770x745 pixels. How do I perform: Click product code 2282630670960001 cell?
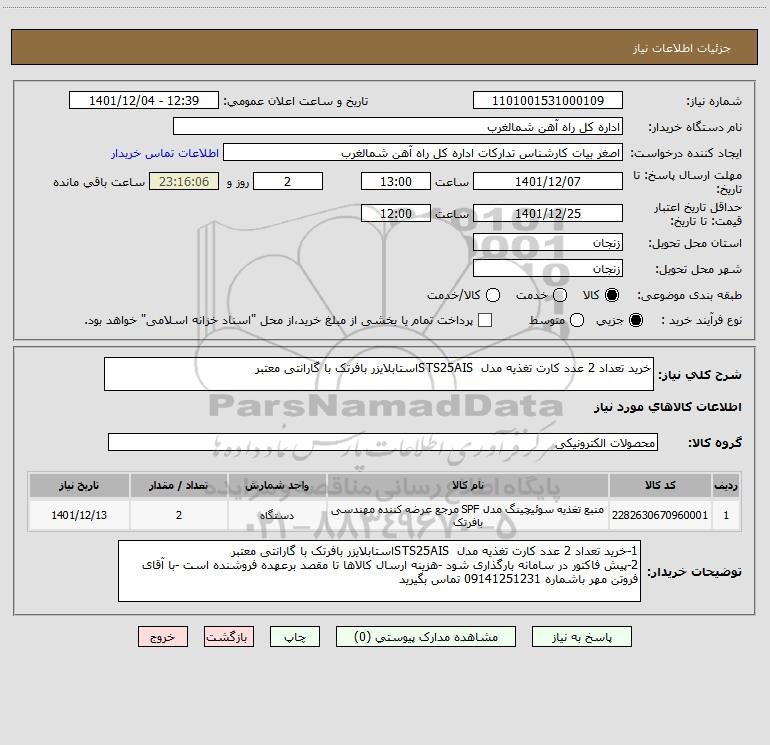pyautogui.click(x=660, y=515)
